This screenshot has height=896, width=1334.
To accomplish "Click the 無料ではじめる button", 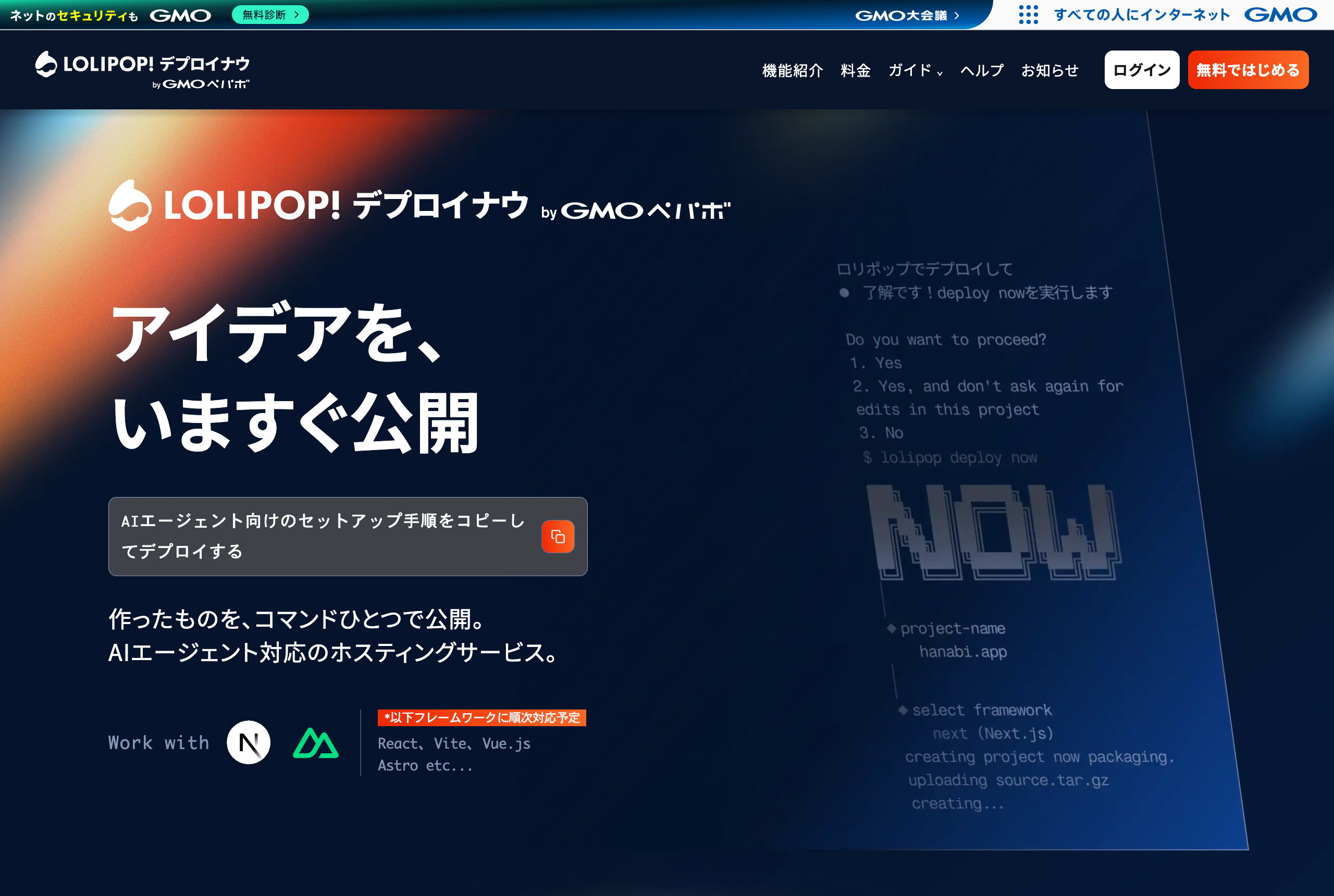I will tap(1247, 70).
